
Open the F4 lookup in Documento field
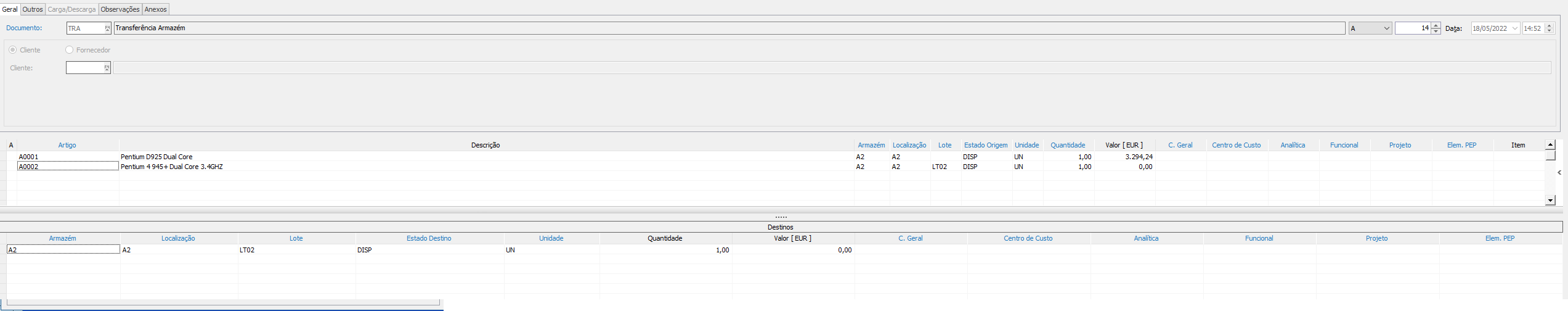tap(107, 28)
